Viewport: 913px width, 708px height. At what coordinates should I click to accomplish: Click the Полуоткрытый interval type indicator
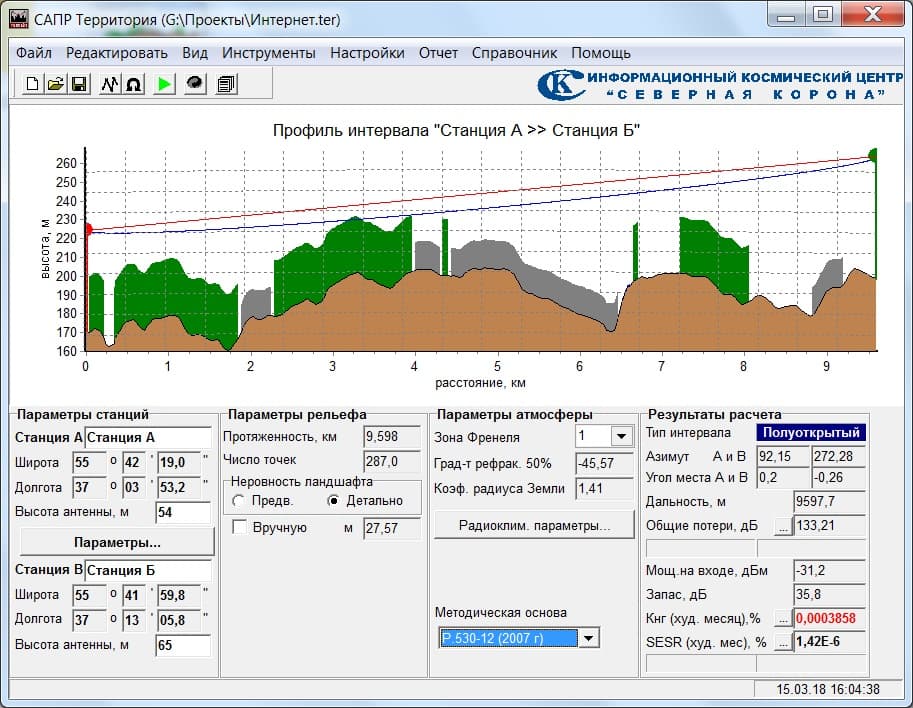click(810, 433)
